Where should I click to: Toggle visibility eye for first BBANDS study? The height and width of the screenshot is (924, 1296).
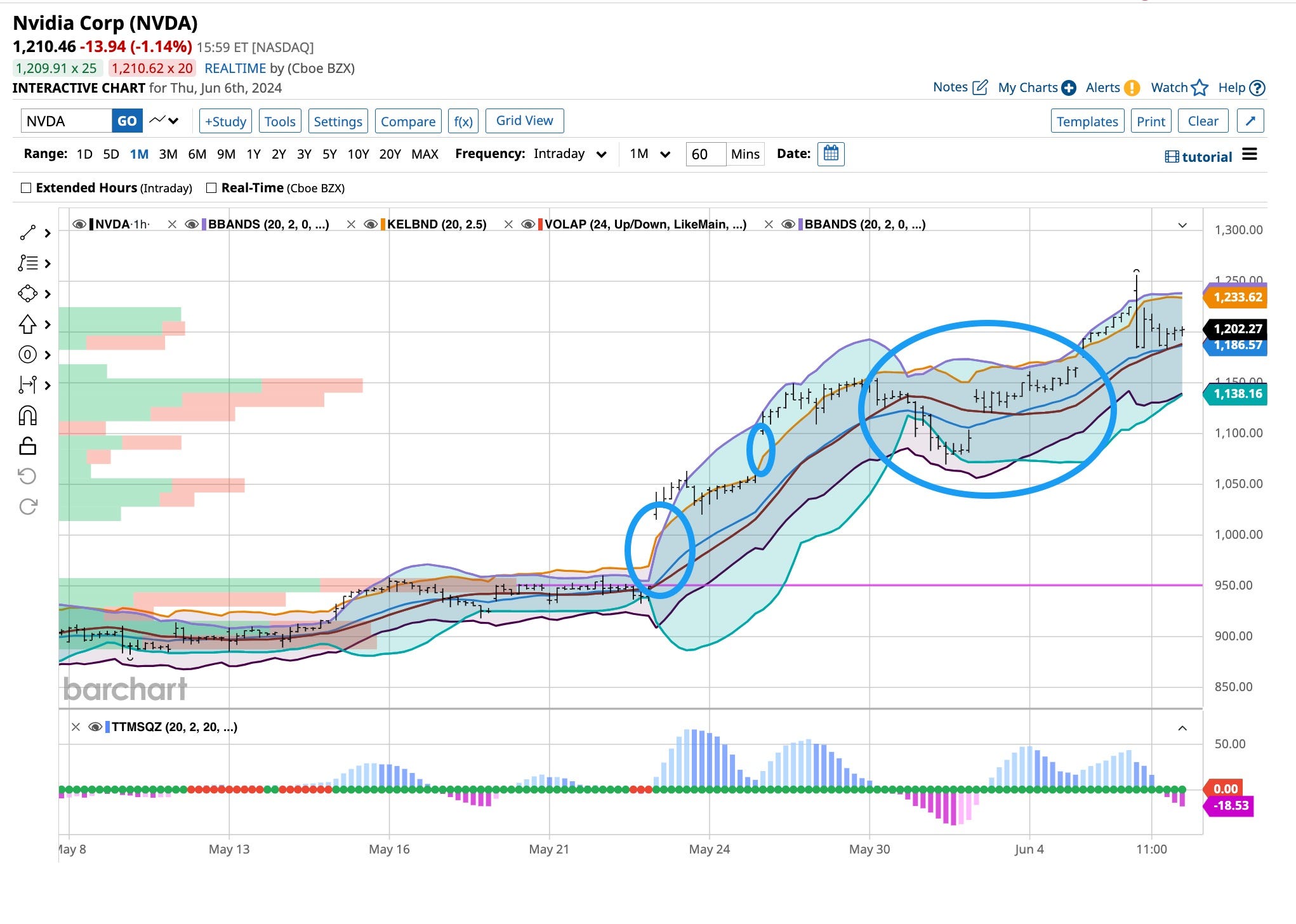[x=192, y=224]
